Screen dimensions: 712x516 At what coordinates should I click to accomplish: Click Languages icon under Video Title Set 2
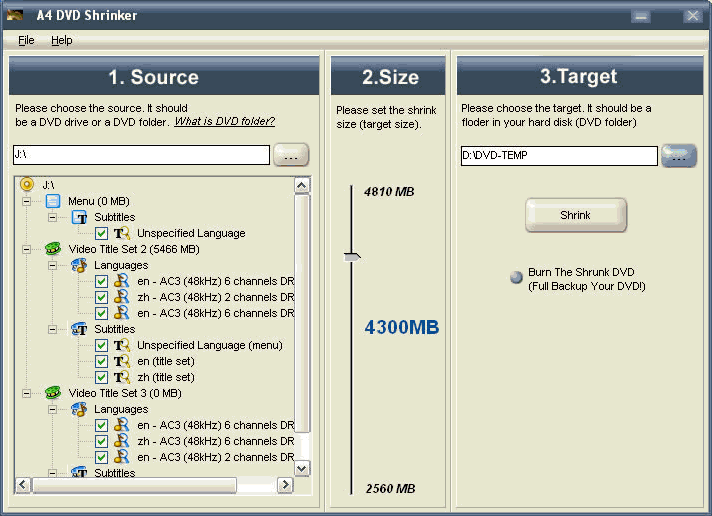[x=79, y=265]
